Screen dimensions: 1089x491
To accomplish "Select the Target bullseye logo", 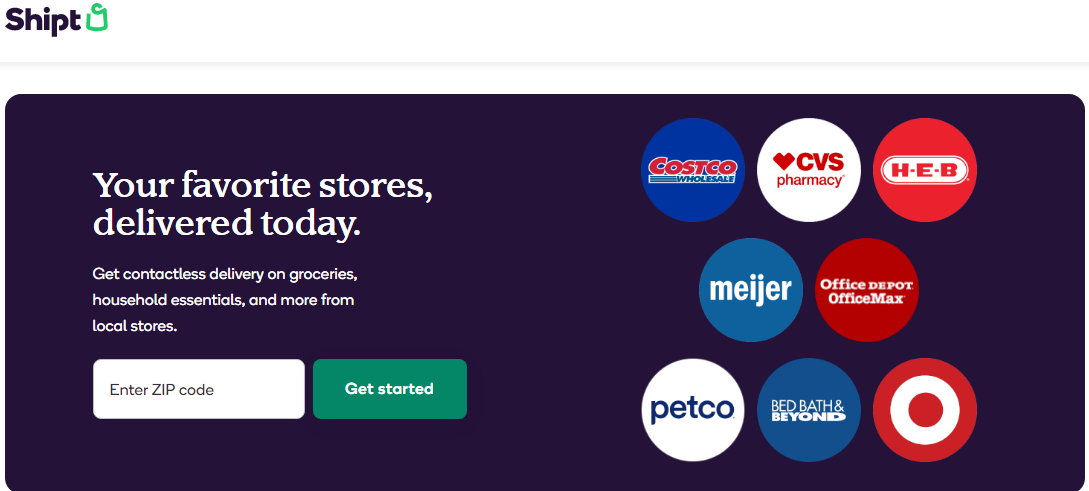I will tap(924, 410).
